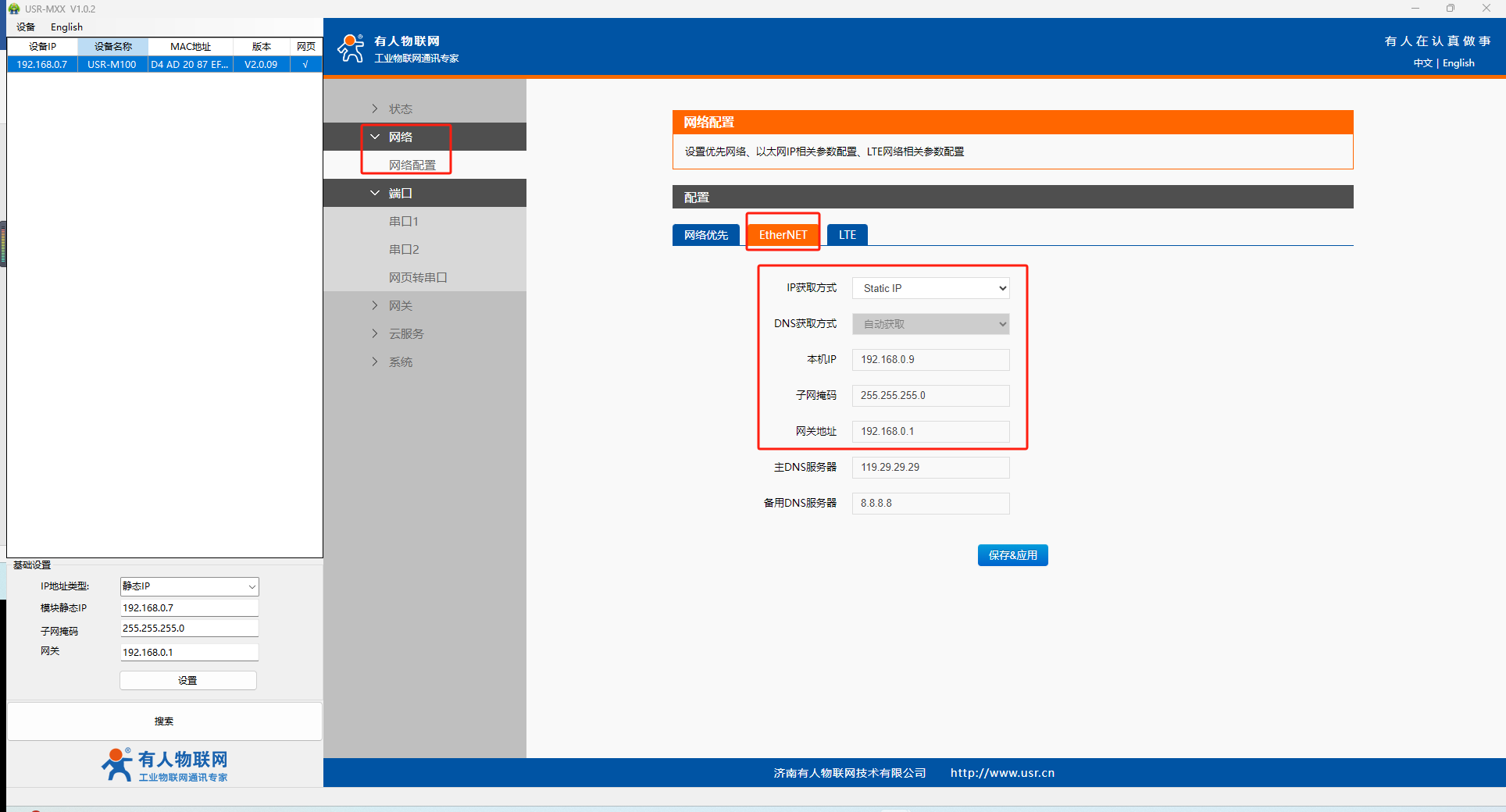Switch to the LTE tab
Screen dimensions: 1506x812
(847, 235)
